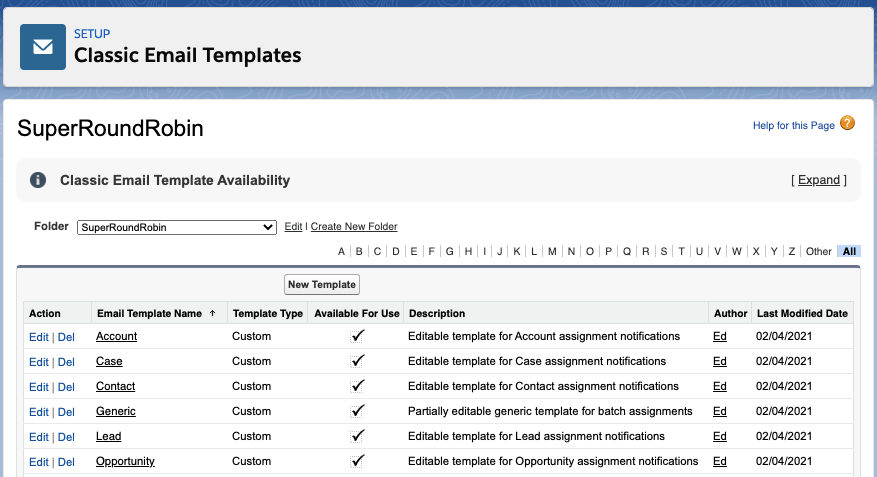Toggle Available For Use checkbox for Opportunity
Image resolution: width=877 pixels, height=477 pixels.
tap(357, 461)
